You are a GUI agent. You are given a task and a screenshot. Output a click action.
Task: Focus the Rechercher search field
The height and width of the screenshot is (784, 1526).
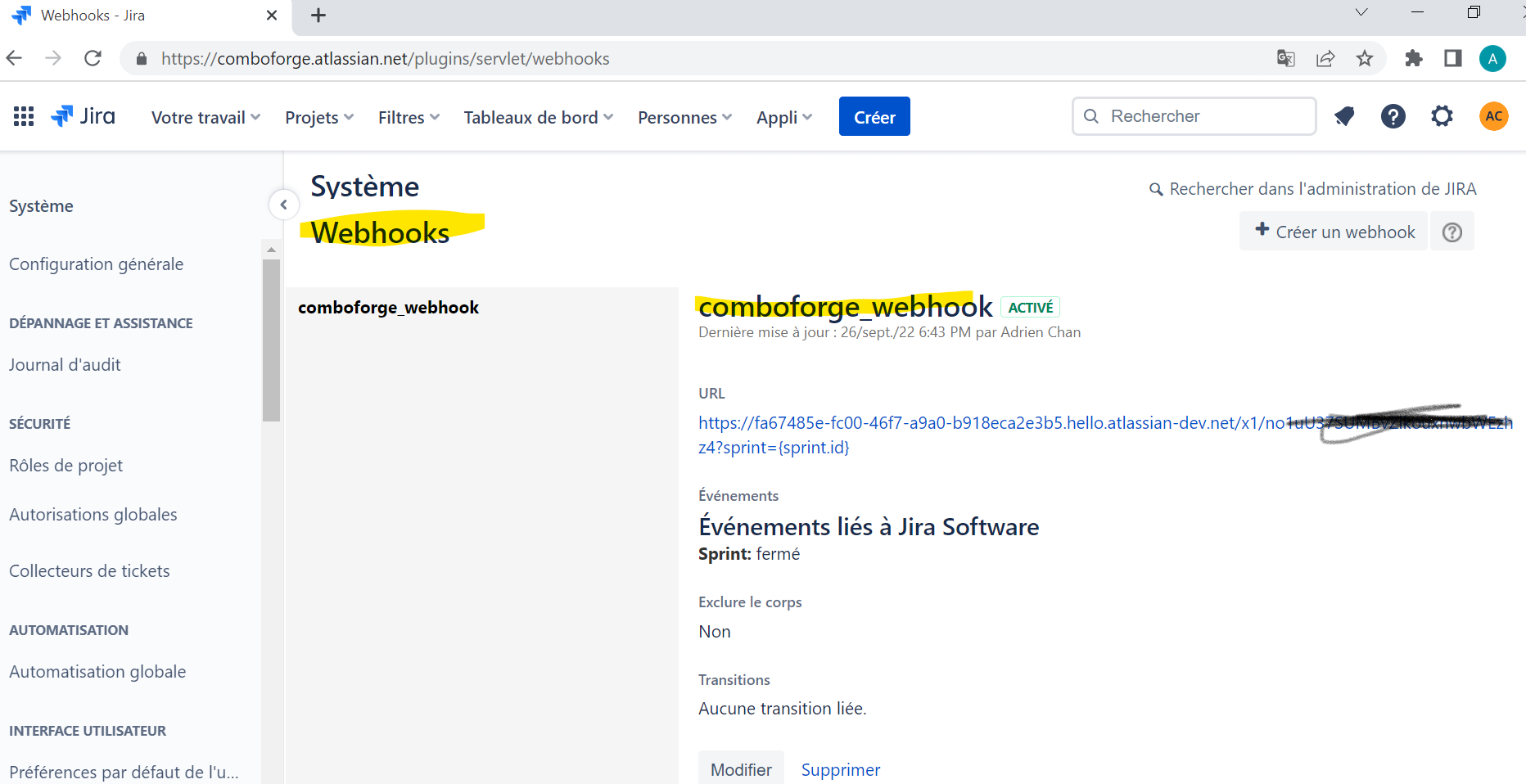[1194, 116]
